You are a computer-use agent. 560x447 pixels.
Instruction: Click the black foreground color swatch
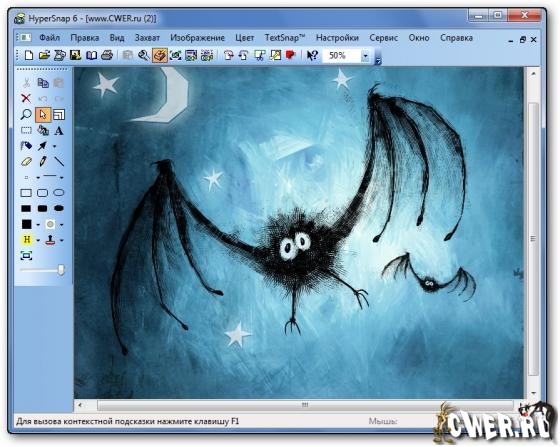[x=26, y=224]
